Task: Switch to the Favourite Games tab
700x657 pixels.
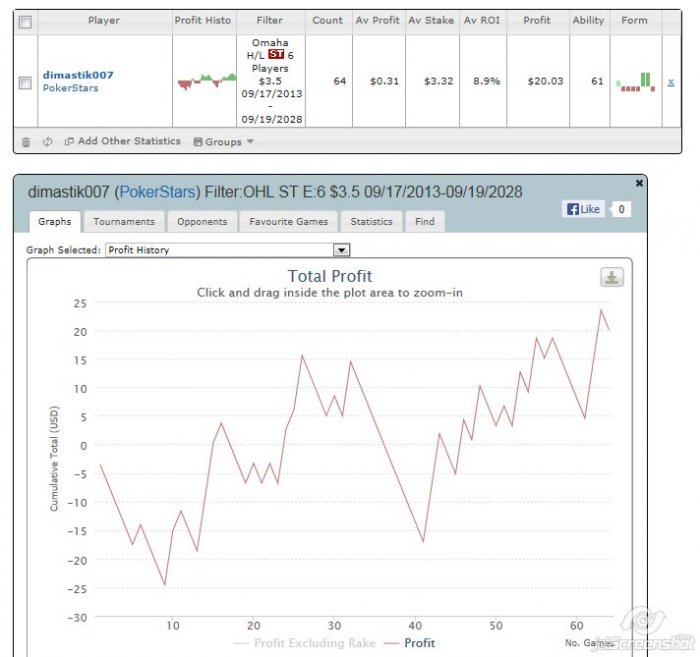Action: point(289,222)
